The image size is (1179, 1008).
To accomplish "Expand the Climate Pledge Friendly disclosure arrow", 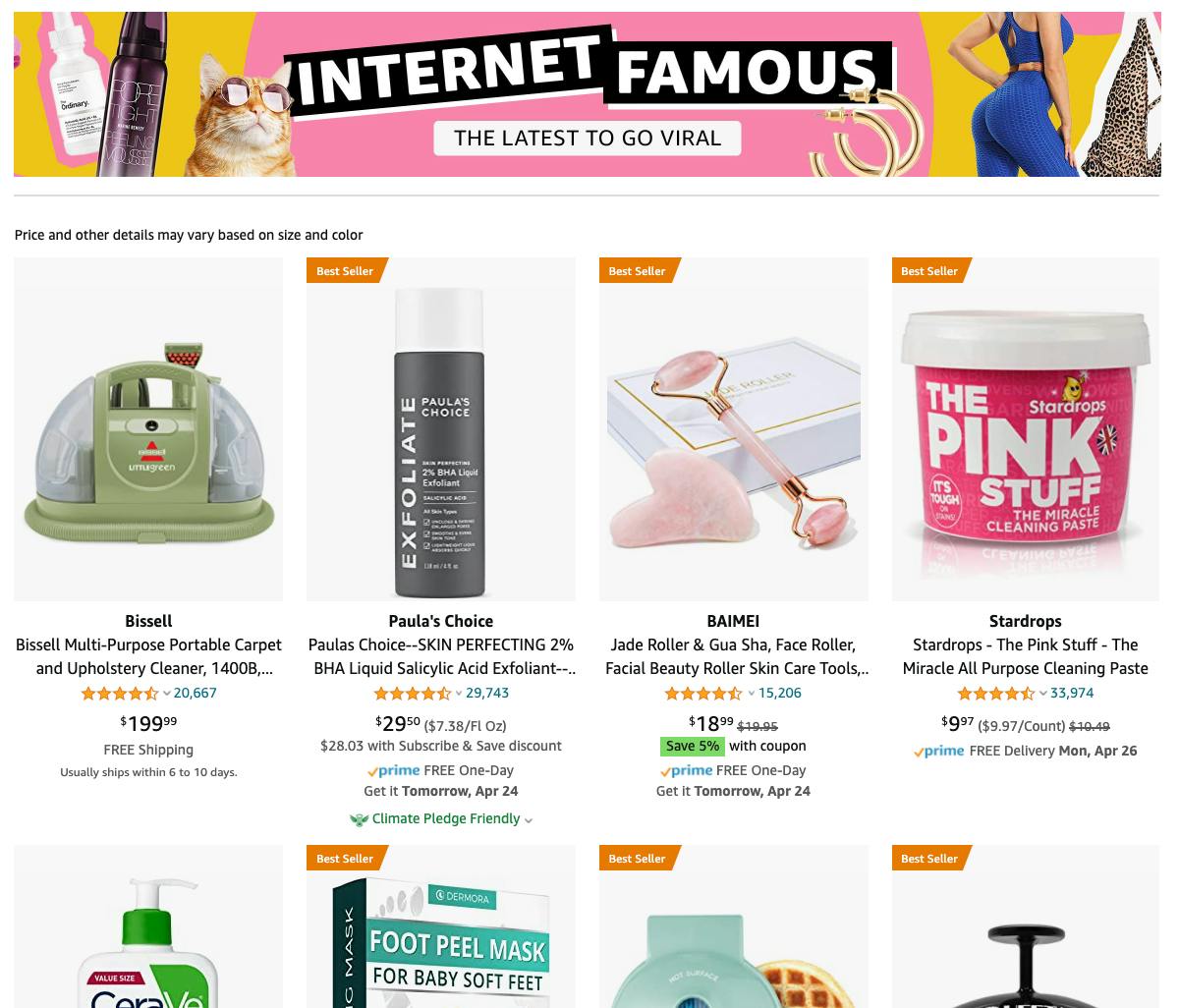I will (528, 820).
